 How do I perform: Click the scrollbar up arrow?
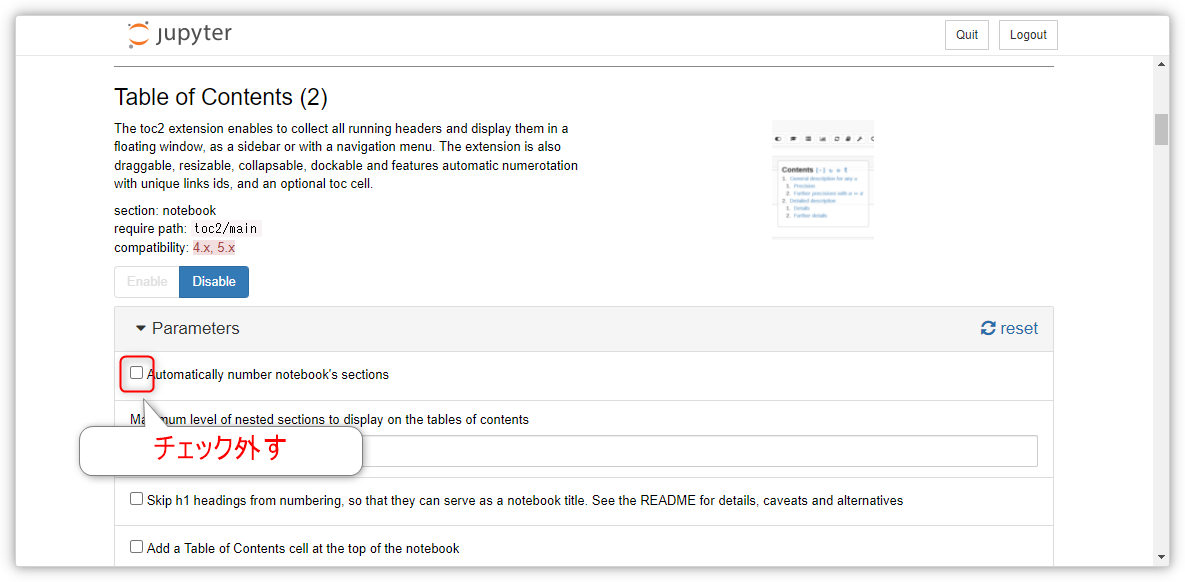(1162, 65)
